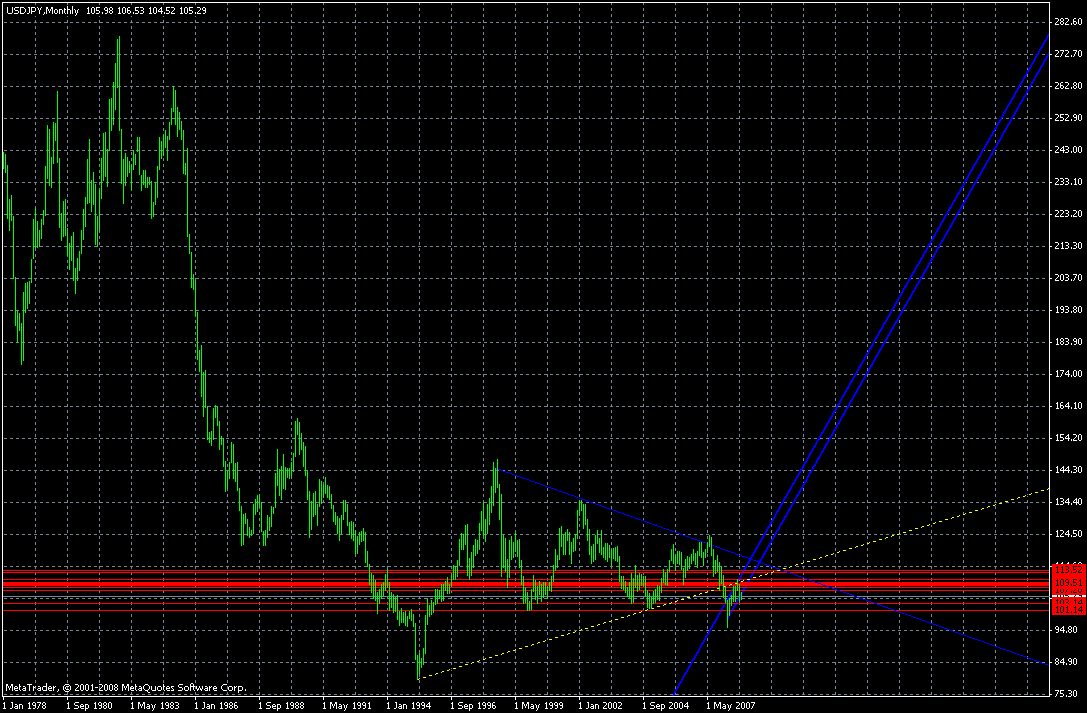Image resolution: width=1087 pixels, height=713 pixels.
Task: Click the MetaTrader copyright text
Action: (x=125, y=688)
